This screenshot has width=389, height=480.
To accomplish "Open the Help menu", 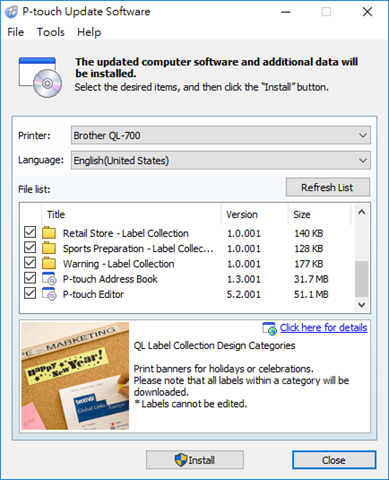I will pyautogui.click(x=89, y=32).
